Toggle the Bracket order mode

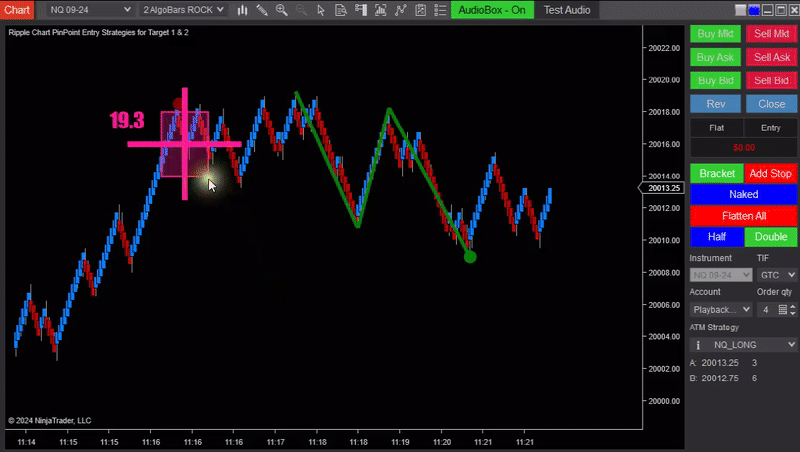716,174
